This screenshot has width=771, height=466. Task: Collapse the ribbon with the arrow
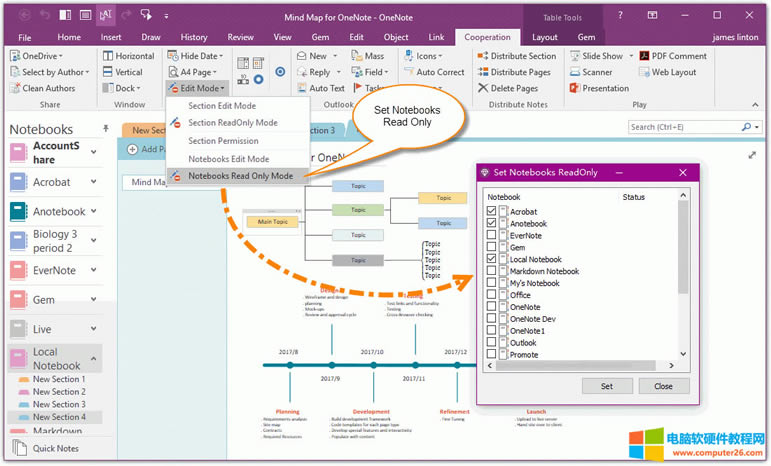(755, 105)
